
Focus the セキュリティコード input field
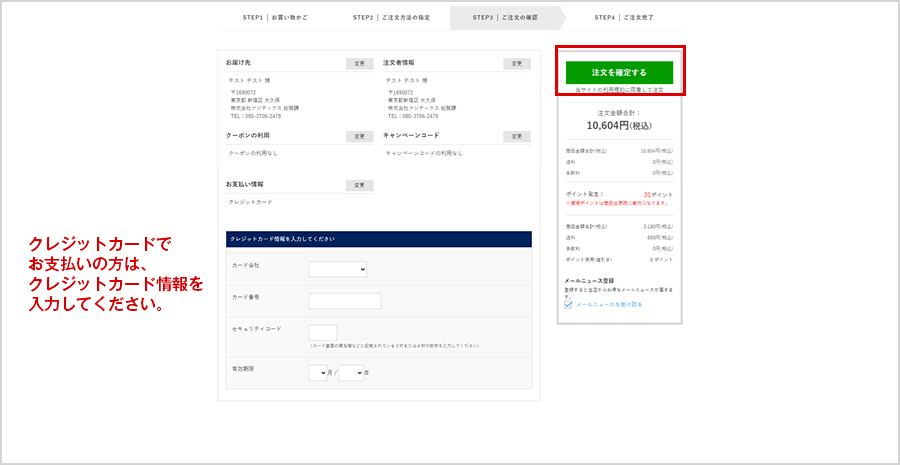tap(323, 333)
